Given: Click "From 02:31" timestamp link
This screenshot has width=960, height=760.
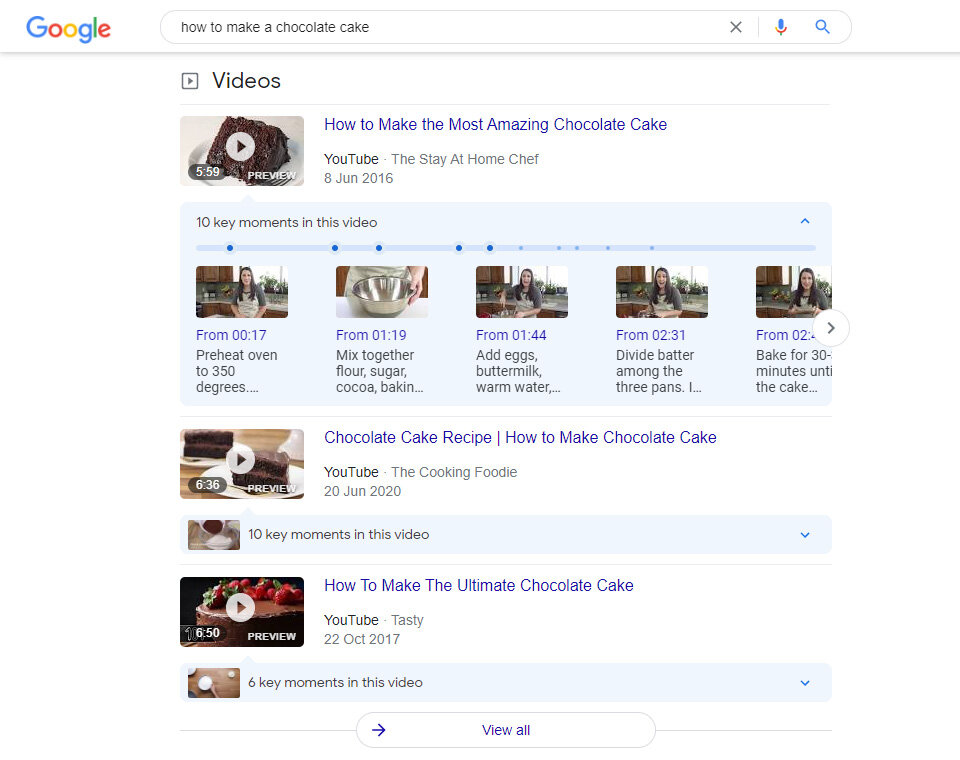Looking at the screenshot, I should pyautogui.click(x=651, y=335).
